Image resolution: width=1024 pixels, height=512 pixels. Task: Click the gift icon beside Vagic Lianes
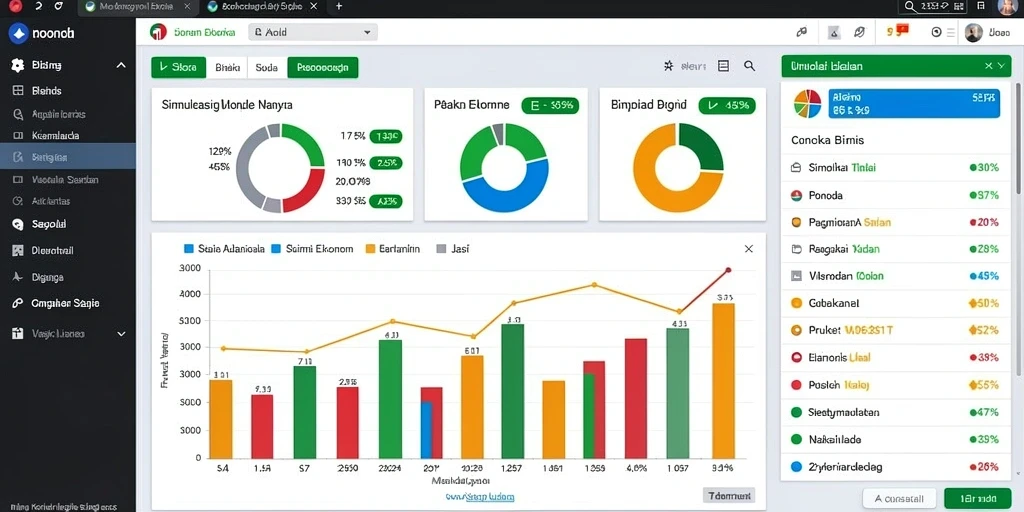(x=18, y=334)
